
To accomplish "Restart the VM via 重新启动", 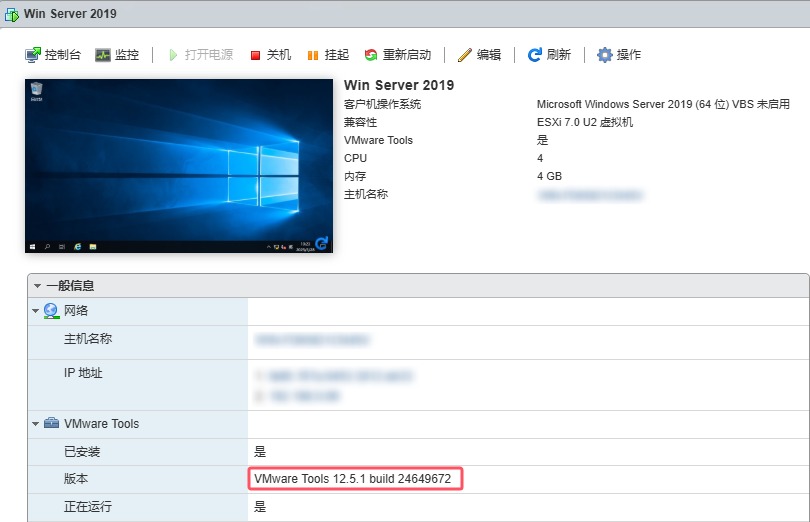I will (x=371, y=55).
